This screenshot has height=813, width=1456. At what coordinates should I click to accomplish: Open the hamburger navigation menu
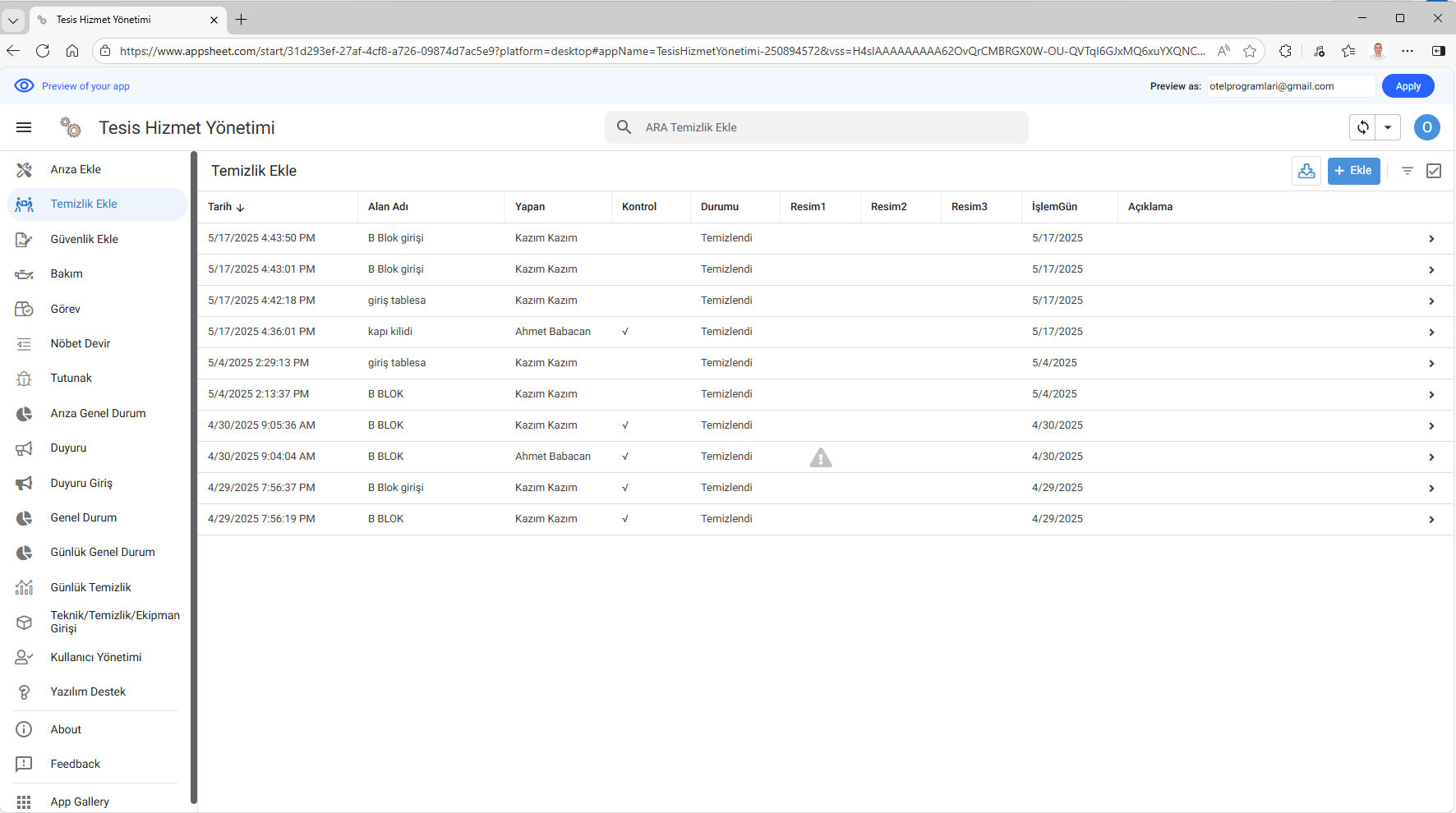coord(24,127)
